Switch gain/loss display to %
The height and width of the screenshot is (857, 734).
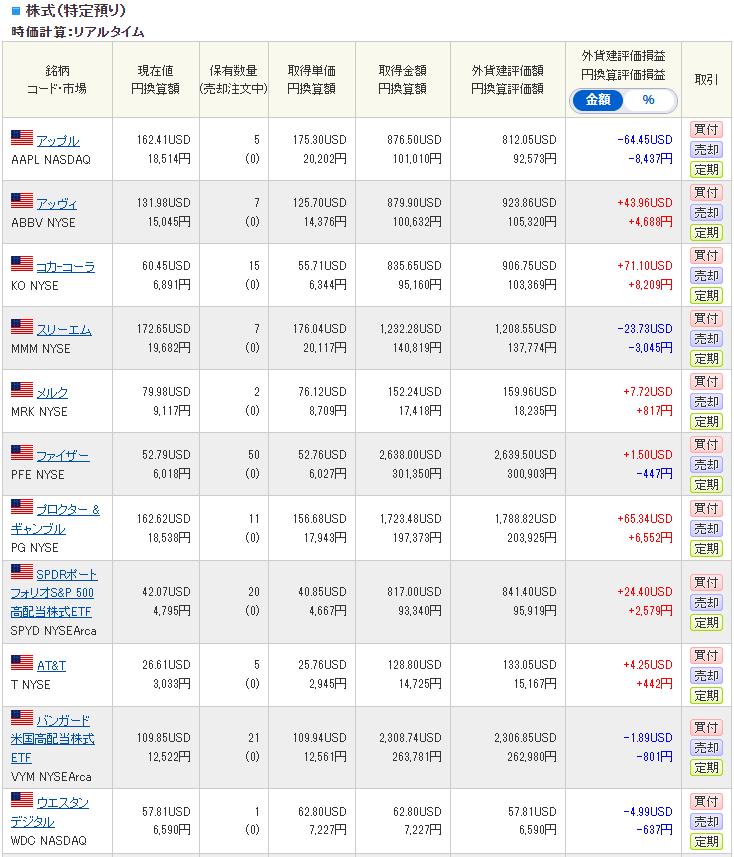tap(648, 100)
